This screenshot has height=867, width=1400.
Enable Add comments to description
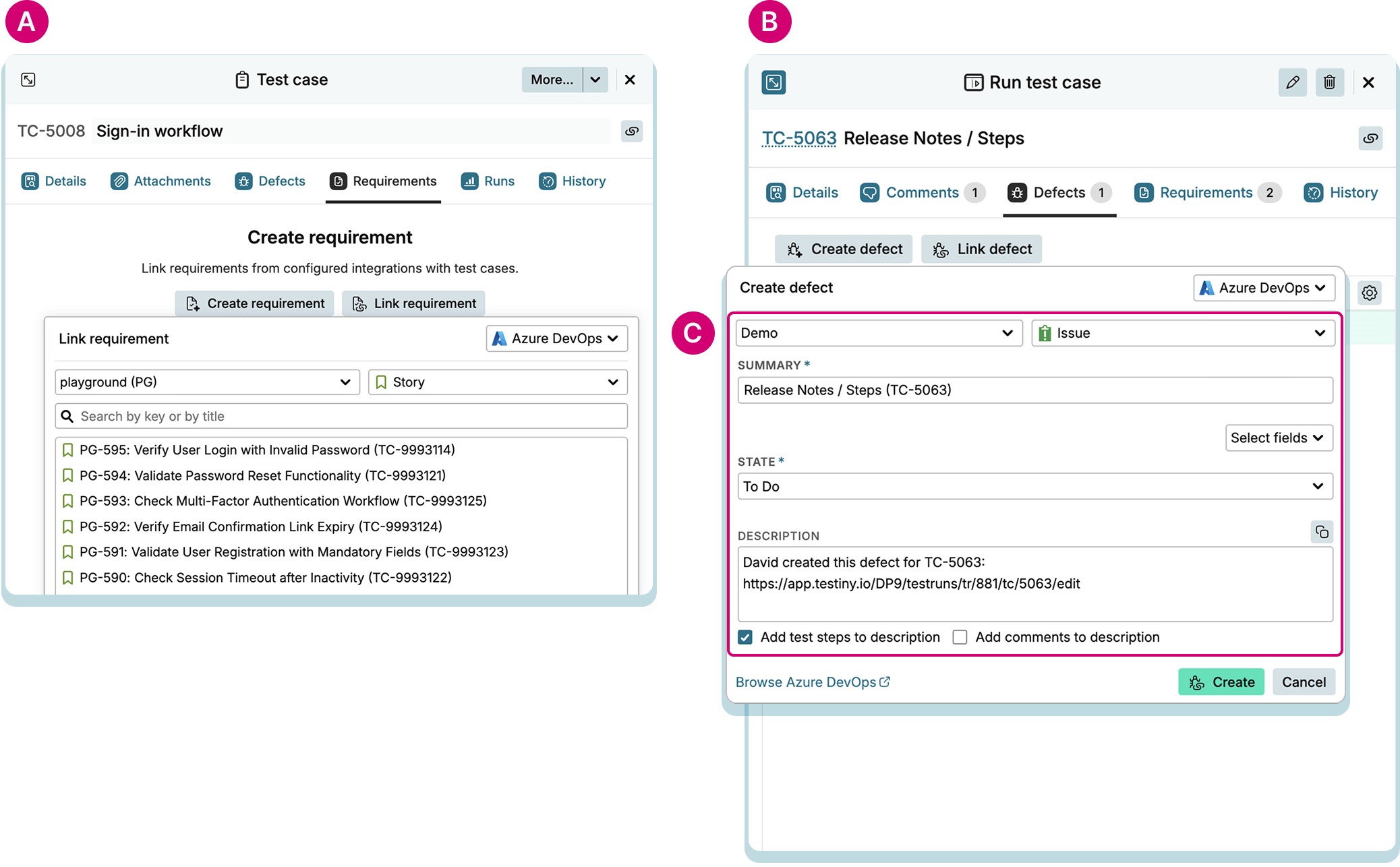(959, 637)
